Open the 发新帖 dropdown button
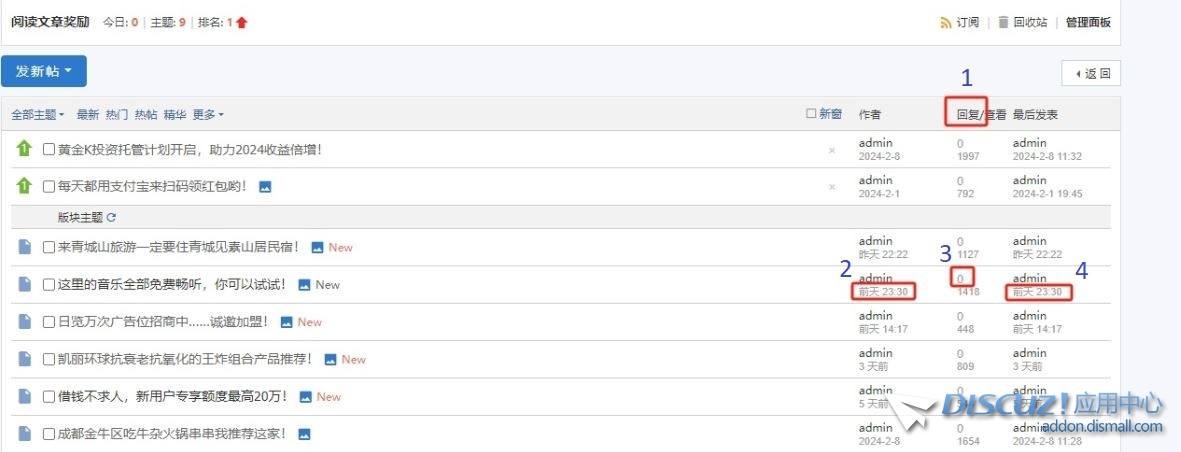This screenshot has height=452, width=1181. point(44,71)
